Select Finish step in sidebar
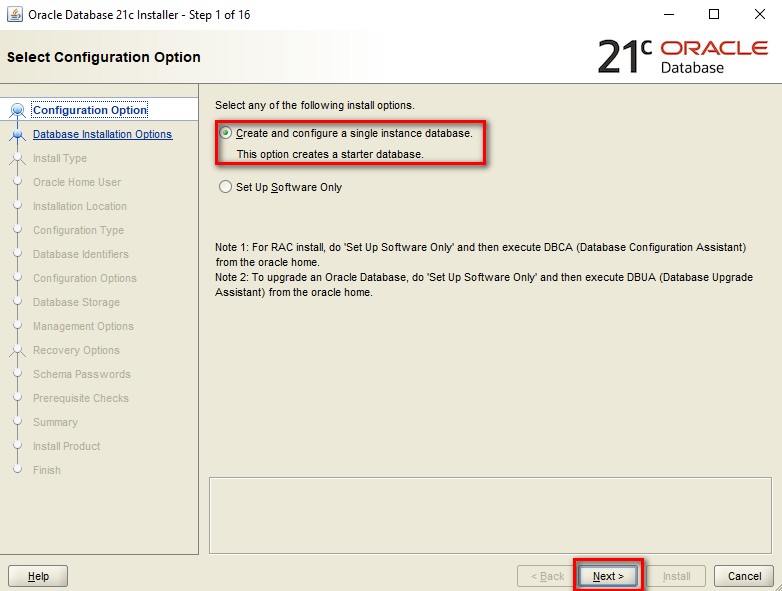The image size is (782, 591). [47, 470]
